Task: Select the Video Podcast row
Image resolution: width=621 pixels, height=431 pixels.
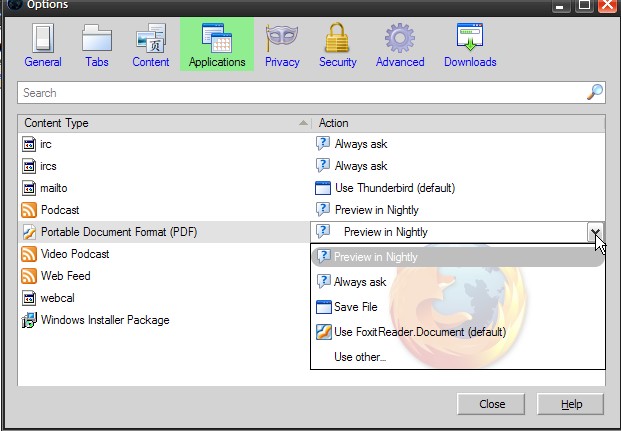Action: pos(164,254)
